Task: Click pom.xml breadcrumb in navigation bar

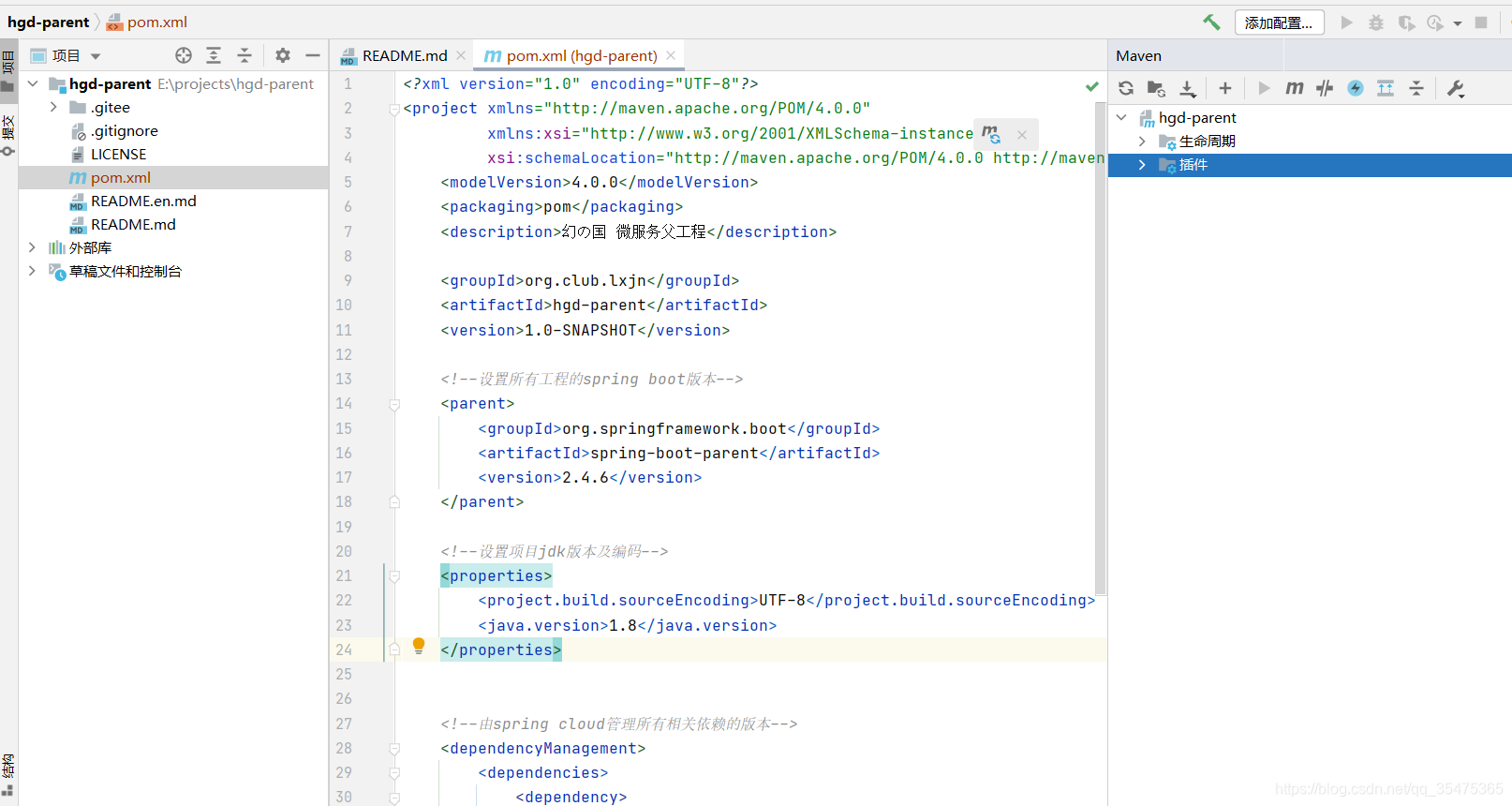Action: (148, 22)
